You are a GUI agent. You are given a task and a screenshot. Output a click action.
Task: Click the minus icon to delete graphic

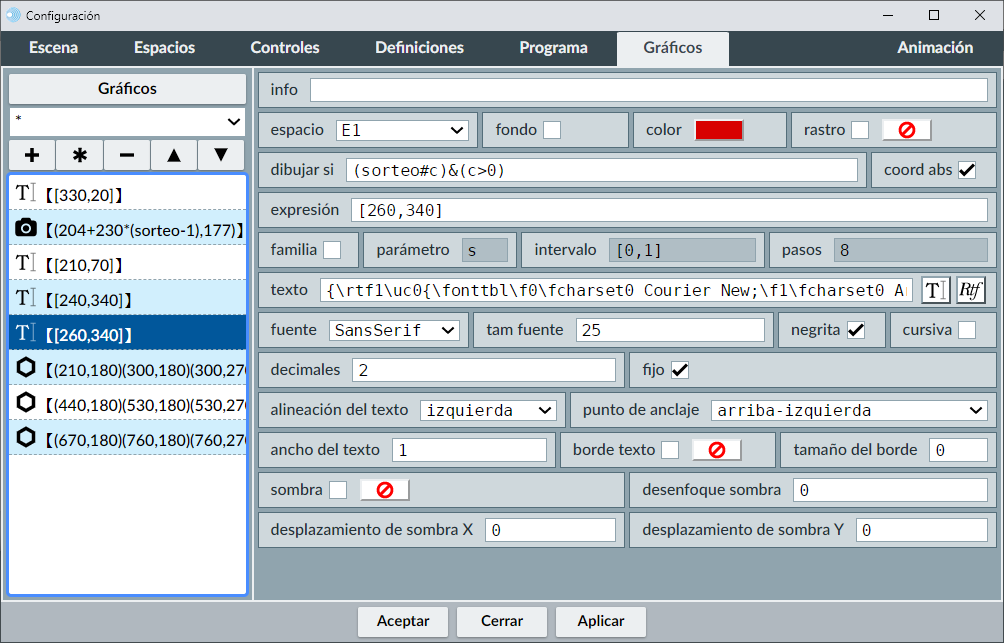[x=127, y=155]
